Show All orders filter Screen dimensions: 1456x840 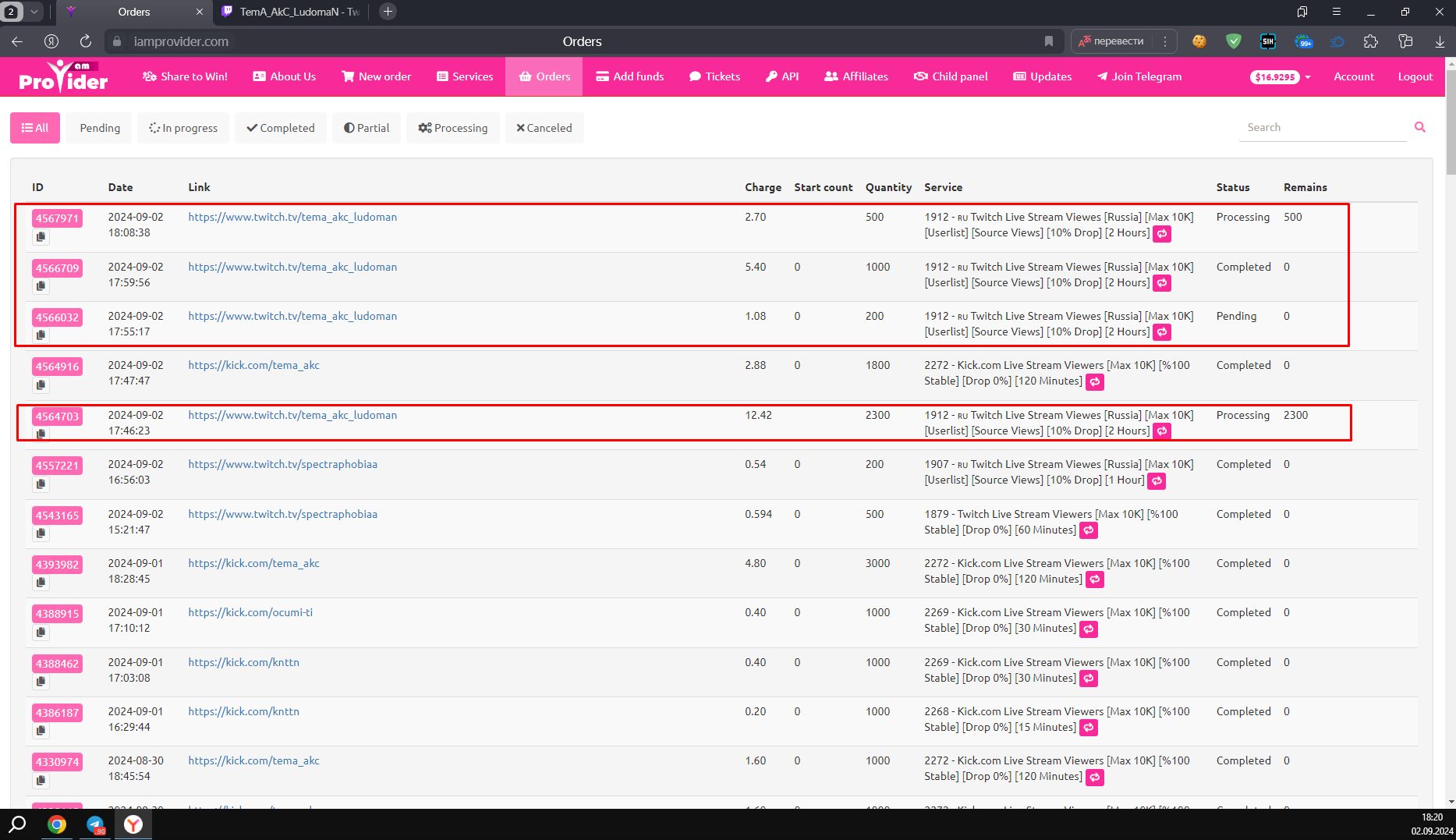tap(35, 128)
